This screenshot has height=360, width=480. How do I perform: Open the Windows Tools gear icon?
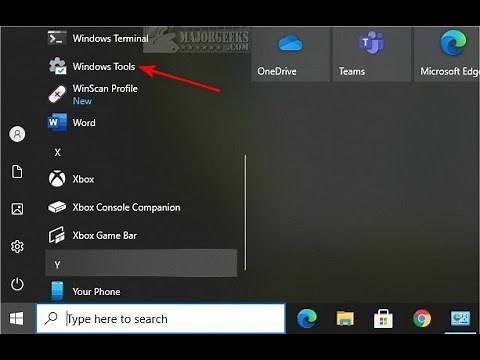57,66
